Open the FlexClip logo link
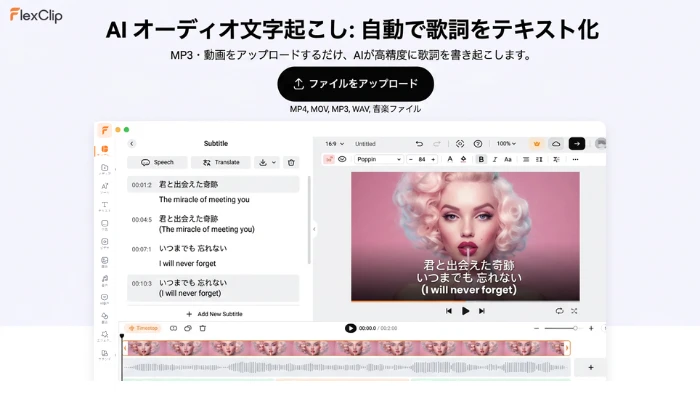700x400 pixels. (36, 16)
